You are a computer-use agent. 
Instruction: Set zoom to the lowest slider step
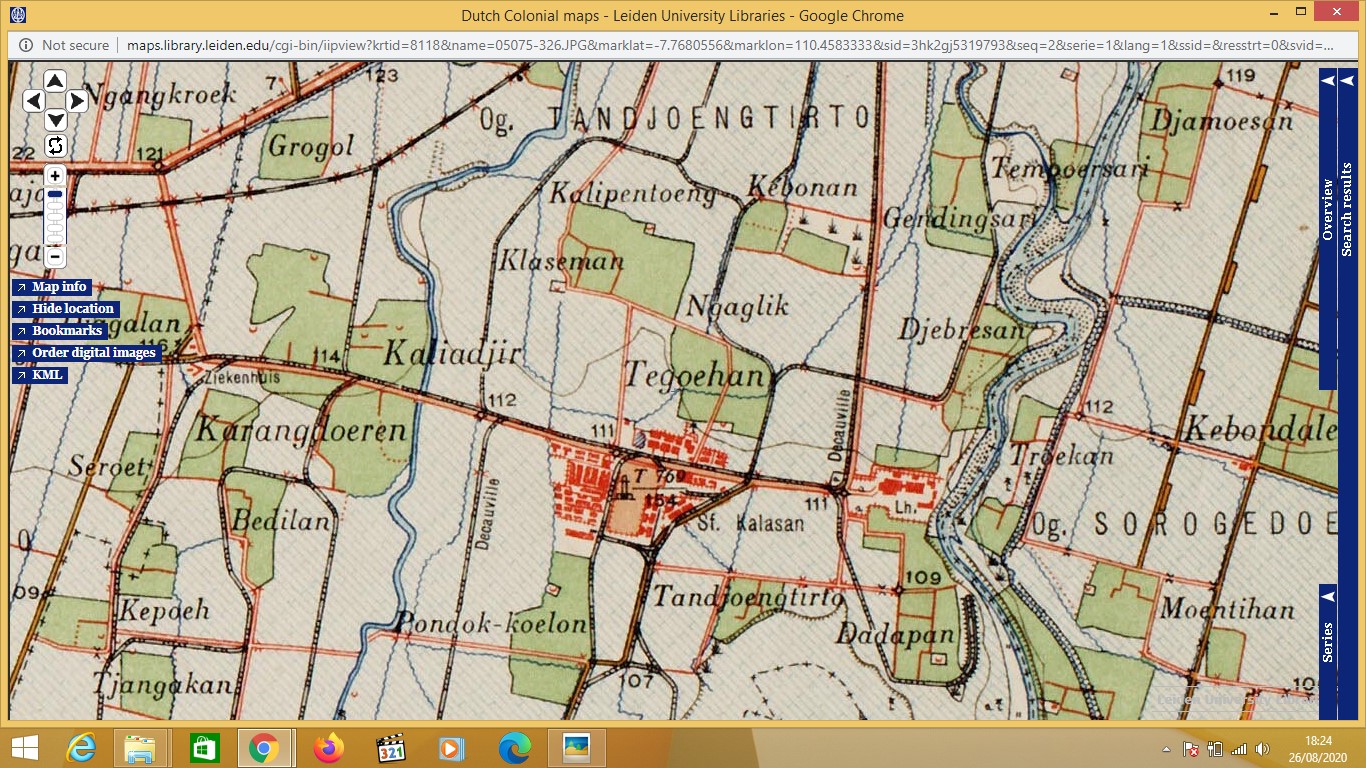55,240
